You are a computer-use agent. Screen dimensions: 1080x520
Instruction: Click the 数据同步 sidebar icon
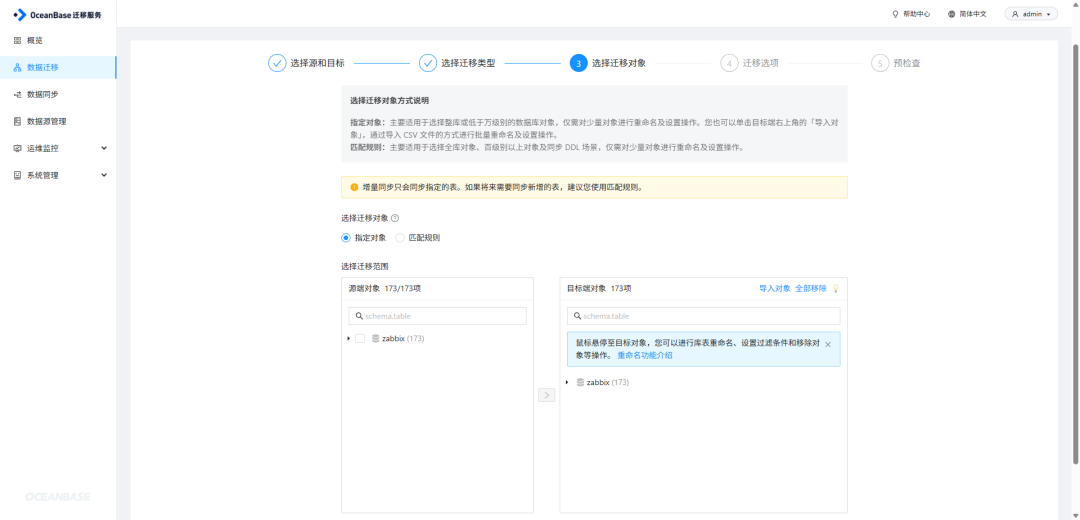pyautogui.click(x=18, y=94)
